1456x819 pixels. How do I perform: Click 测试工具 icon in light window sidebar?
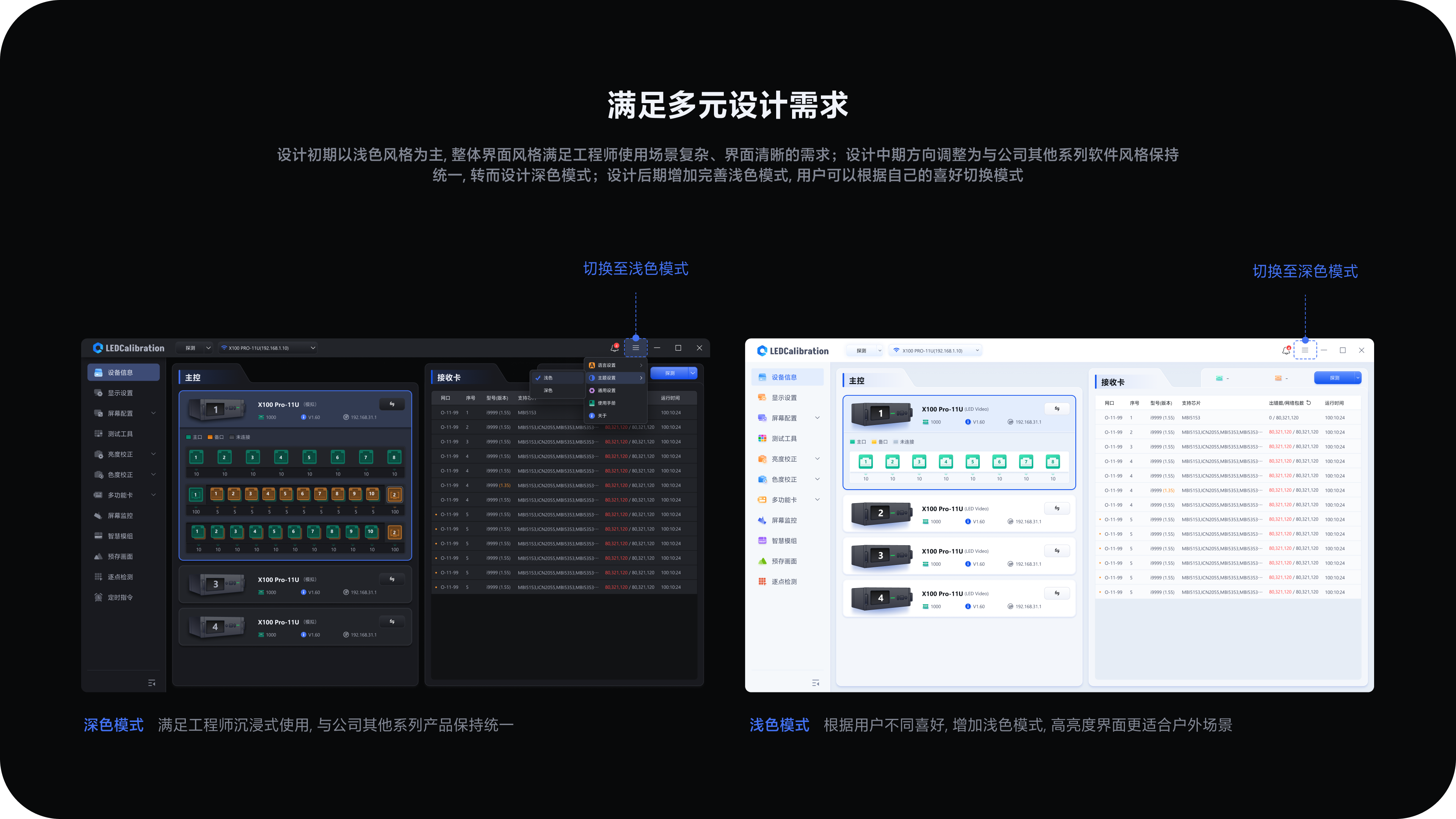point(762,438)
